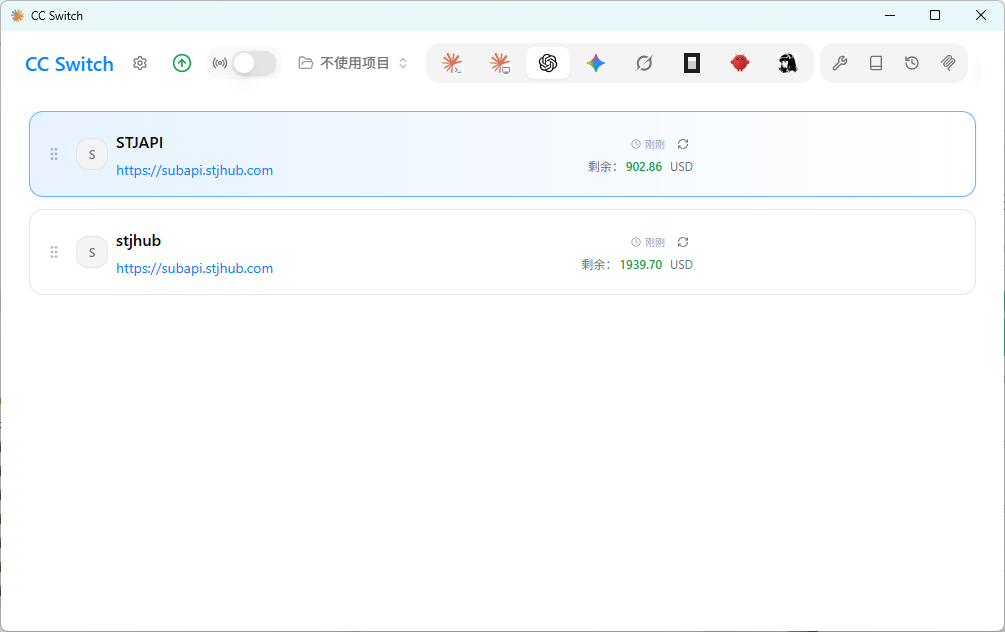Toggle the proxy broadcast switch
The height and width of the screenshot is (632, 1005).
click(254, 63)
